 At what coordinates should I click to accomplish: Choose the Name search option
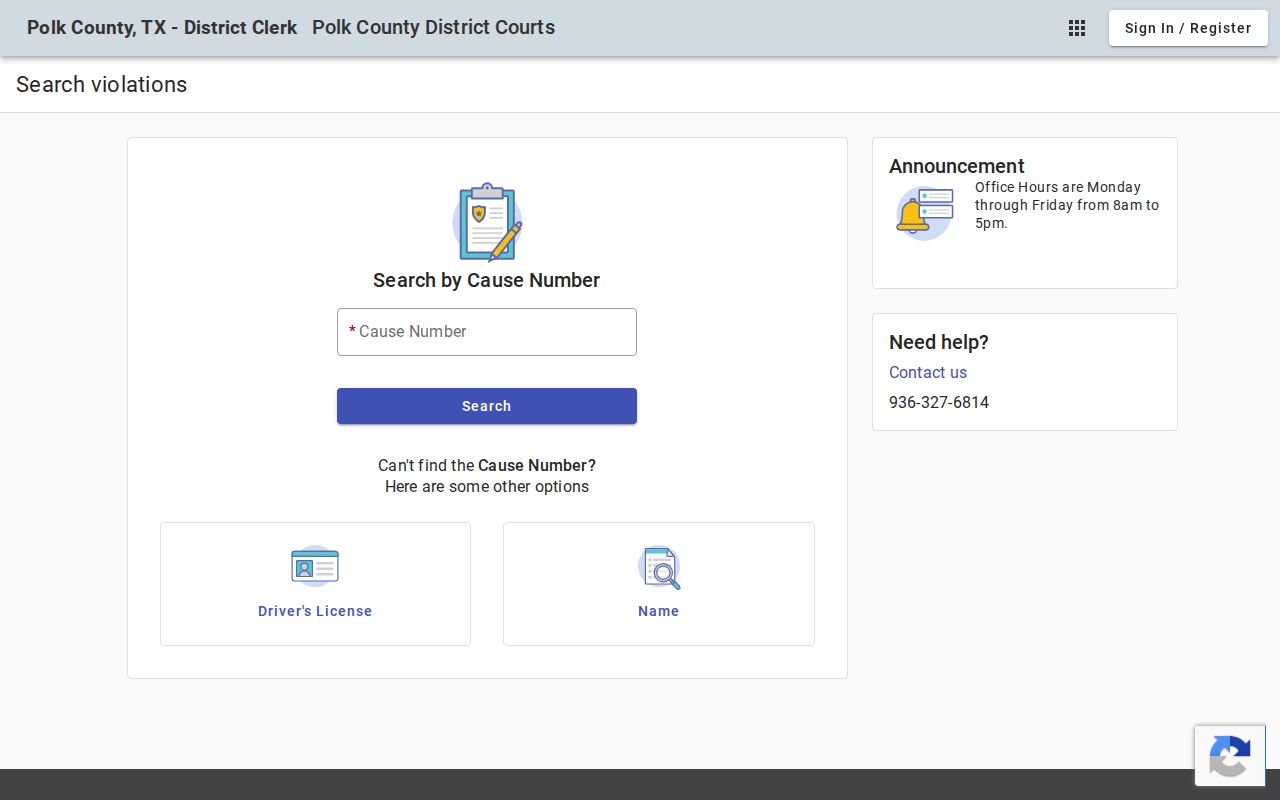click(x=659, y=584)
